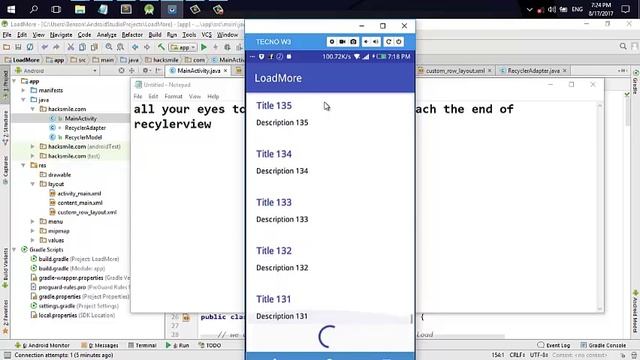Image resolution: width=640 pixels, height=360 pixels.
Task: Click the Notepad vertical scrollbar
Action: (x=600, y=207)
